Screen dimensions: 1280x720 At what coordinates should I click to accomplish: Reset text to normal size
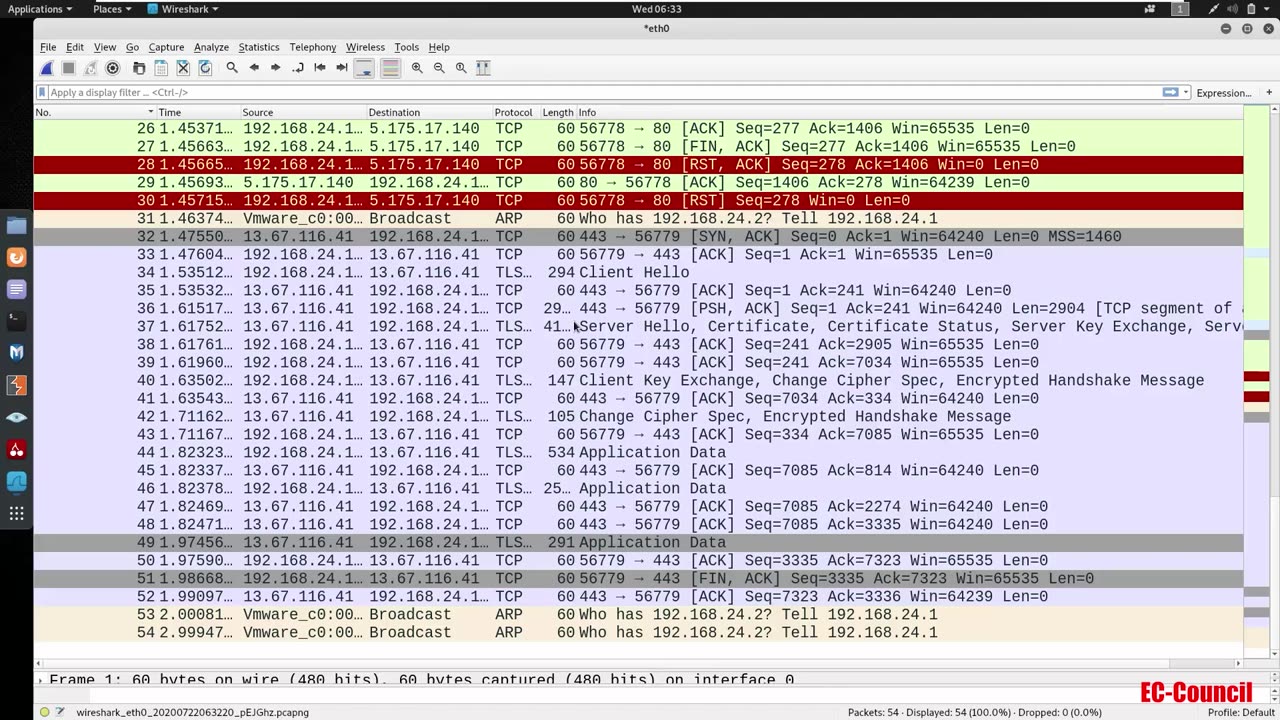click(461, 68)
